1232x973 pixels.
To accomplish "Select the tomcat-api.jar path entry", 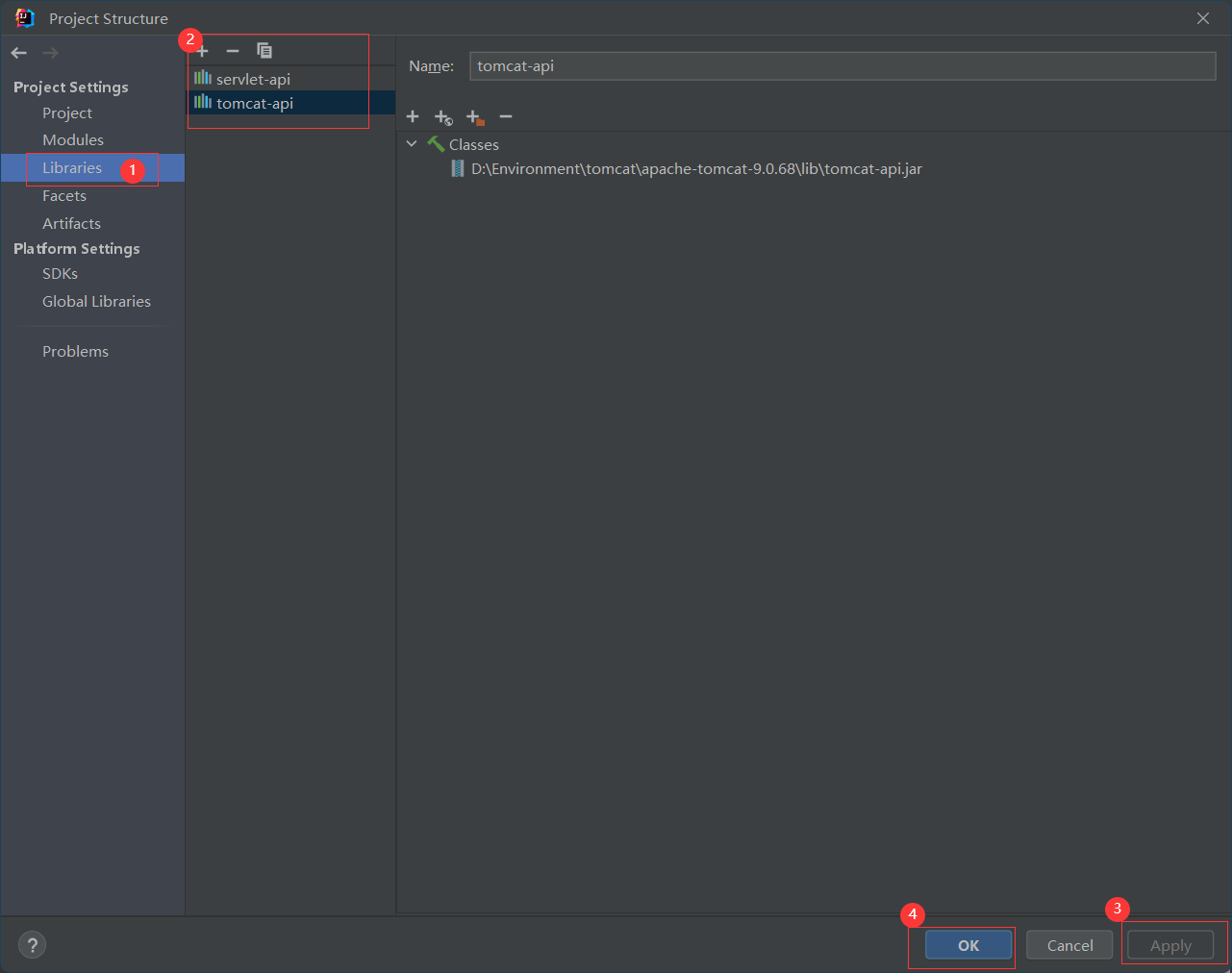I will coord(696,168).
